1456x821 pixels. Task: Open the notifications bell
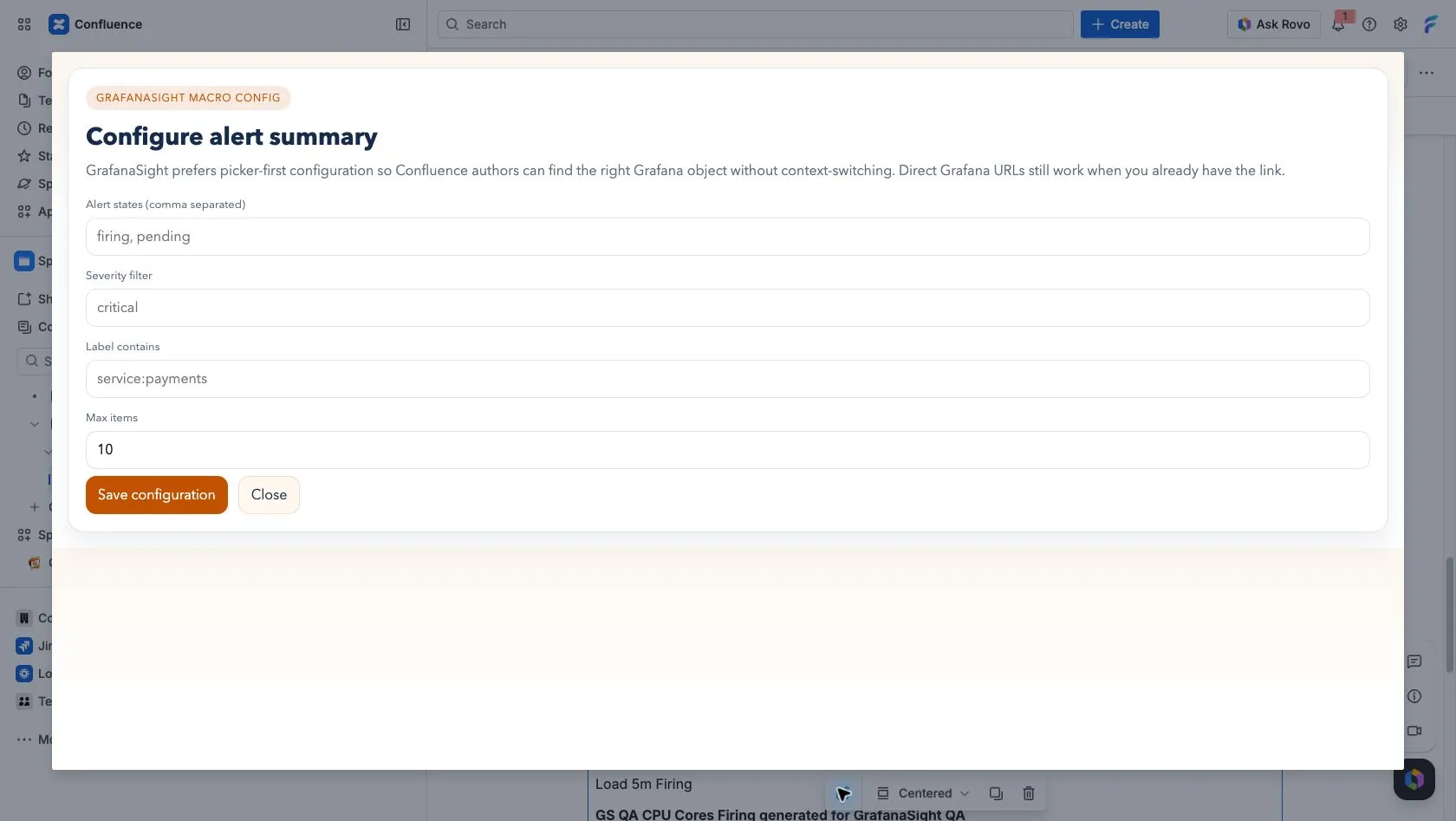click(x=1338, y=24)
